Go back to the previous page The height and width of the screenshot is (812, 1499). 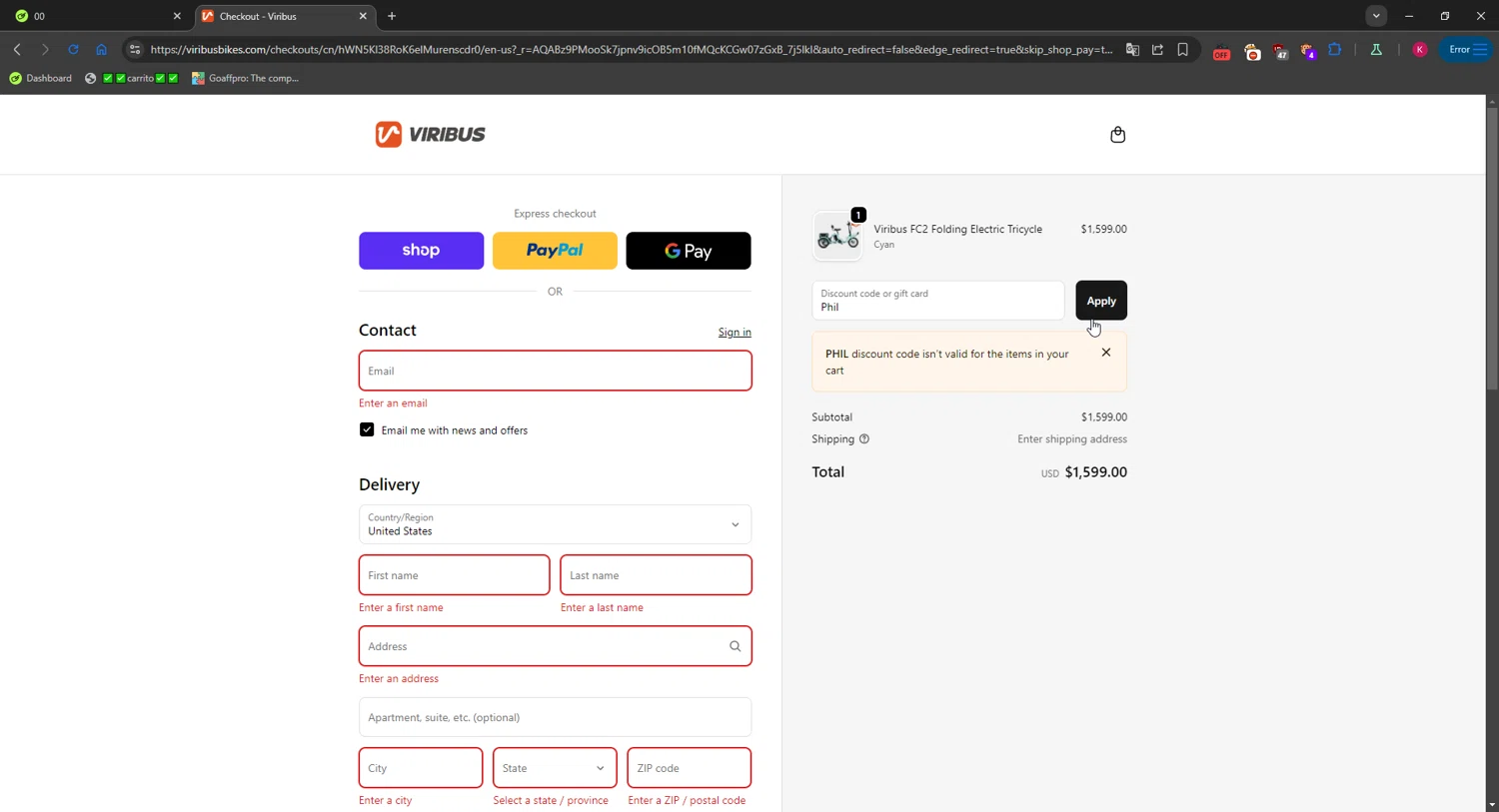(17, 49)
